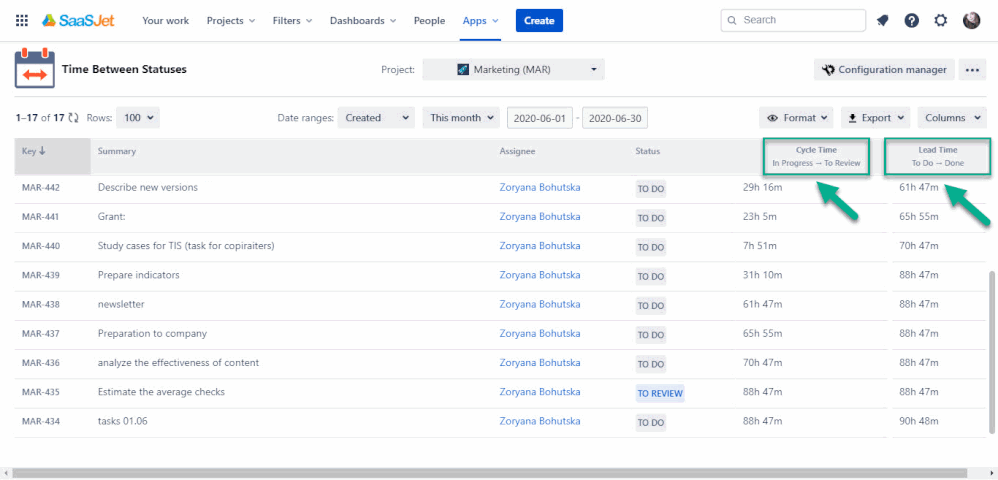Click the TO REVIEW status badge

point(660,393)
